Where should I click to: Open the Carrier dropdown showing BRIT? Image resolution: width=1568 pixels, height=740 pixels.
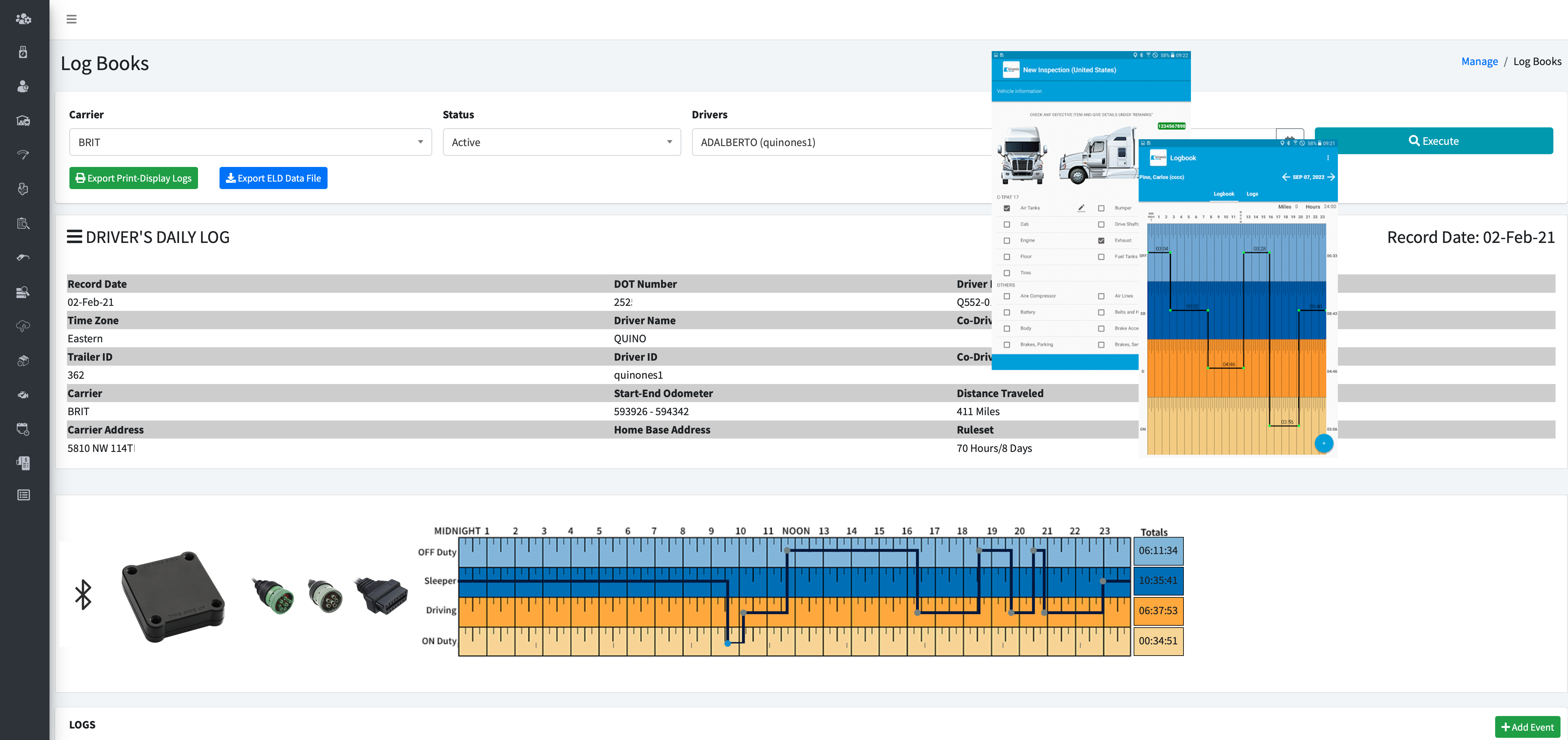pyautogui.click(x=250, y=142)
